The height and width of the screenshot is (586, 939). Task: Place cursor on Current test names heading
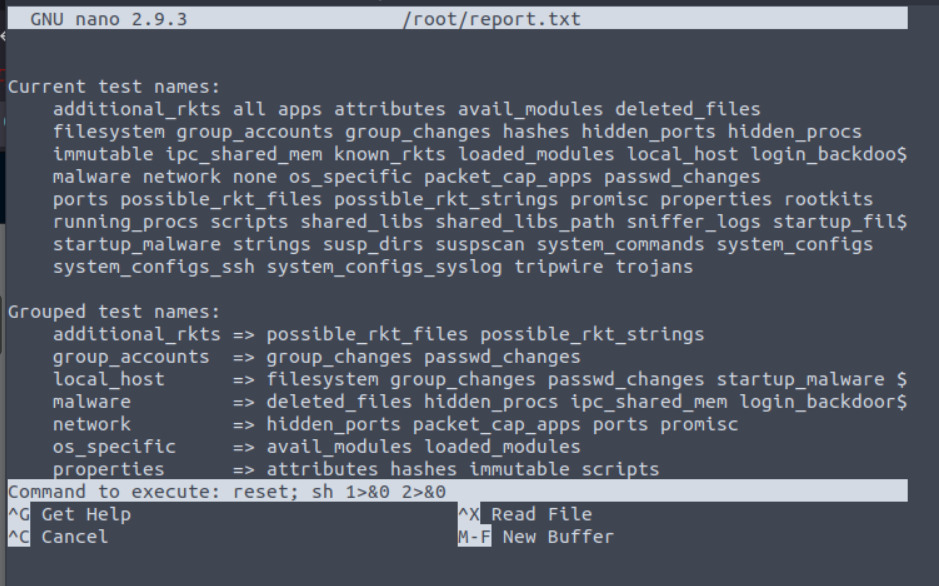(114, 87)
